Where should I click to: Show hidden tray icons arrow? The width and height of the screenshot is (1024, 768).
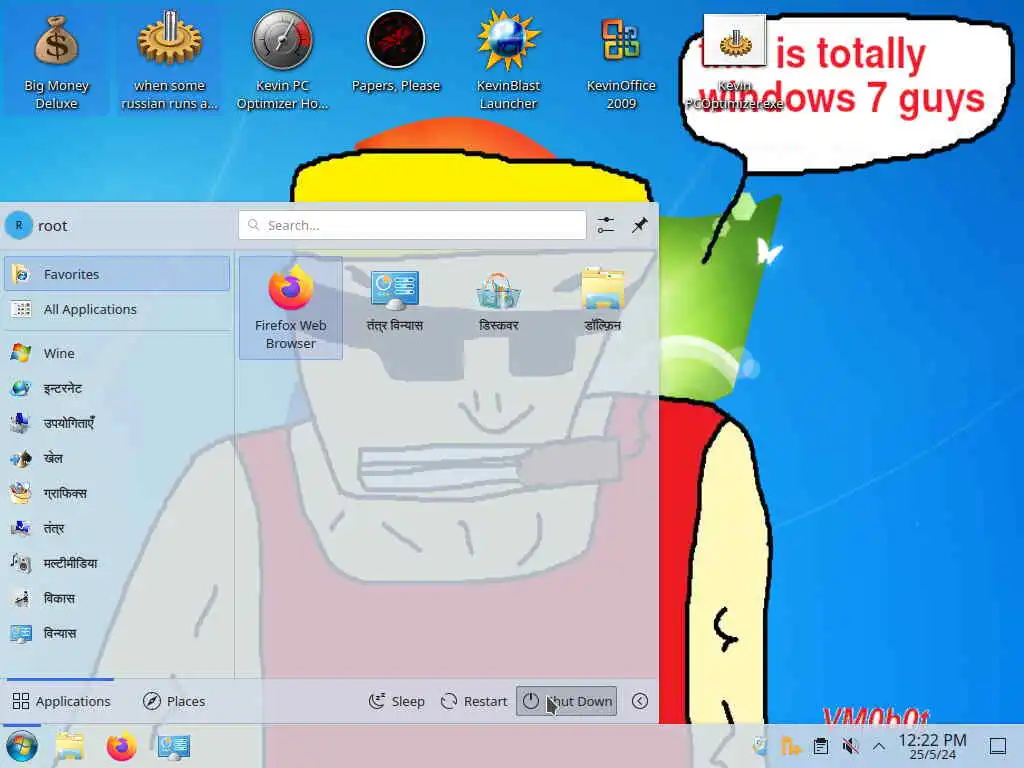pyautogui.click(x=879, y=746)
